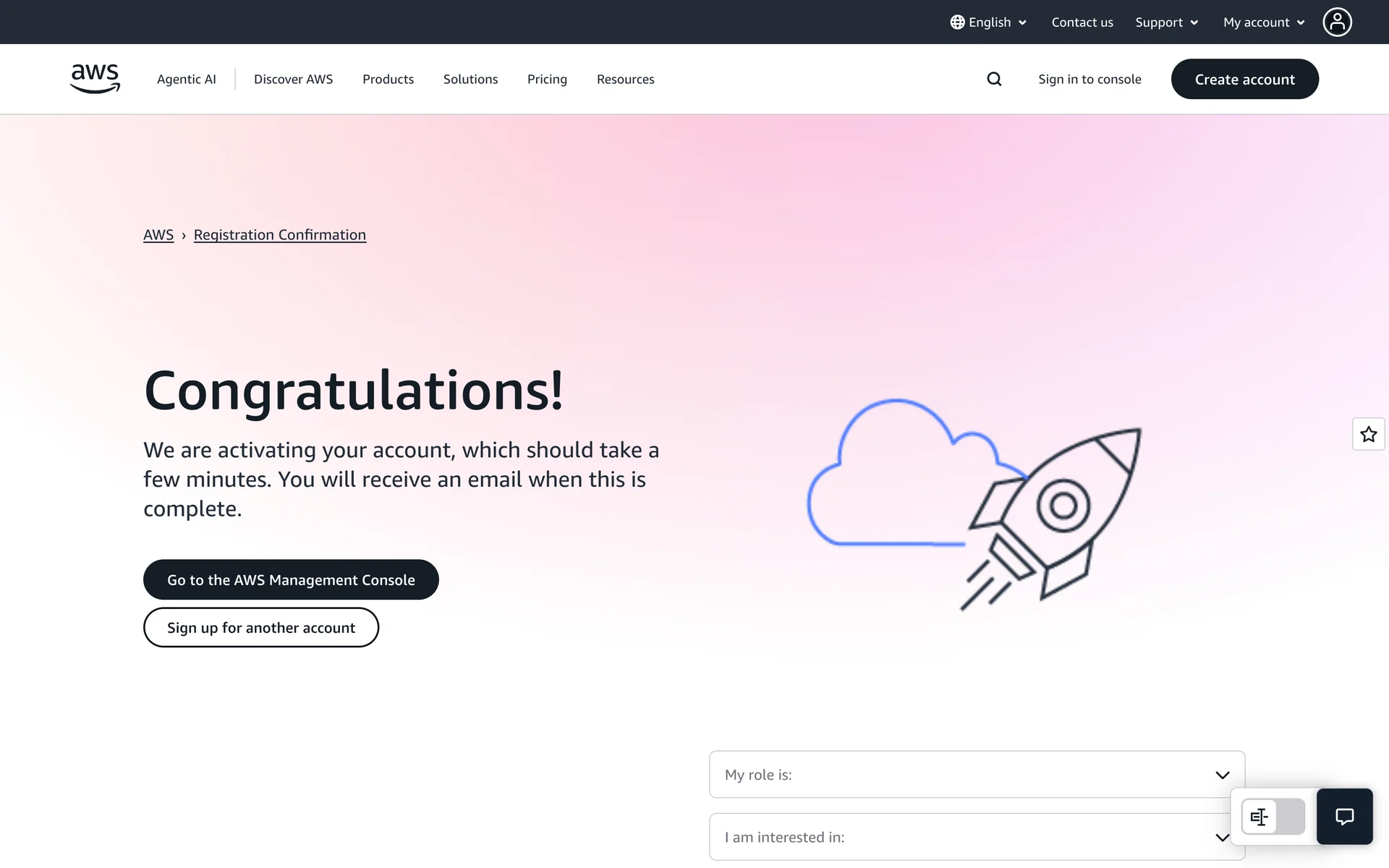Toggle the bottom-right panel switch
The height and width of the screenshot is (868, 1389).
1273,817
